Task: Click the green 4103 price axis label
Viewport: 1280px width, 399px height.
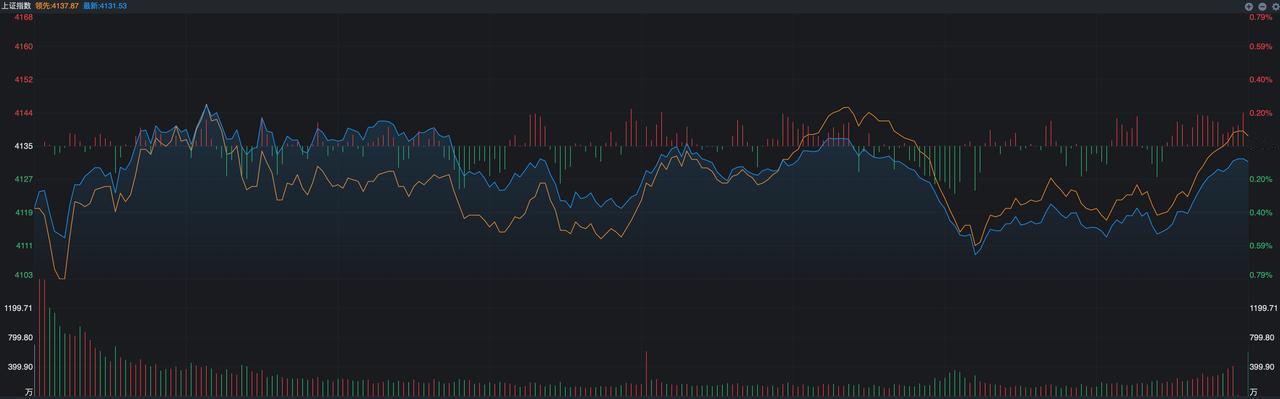Action: click(x=24, y=275)
